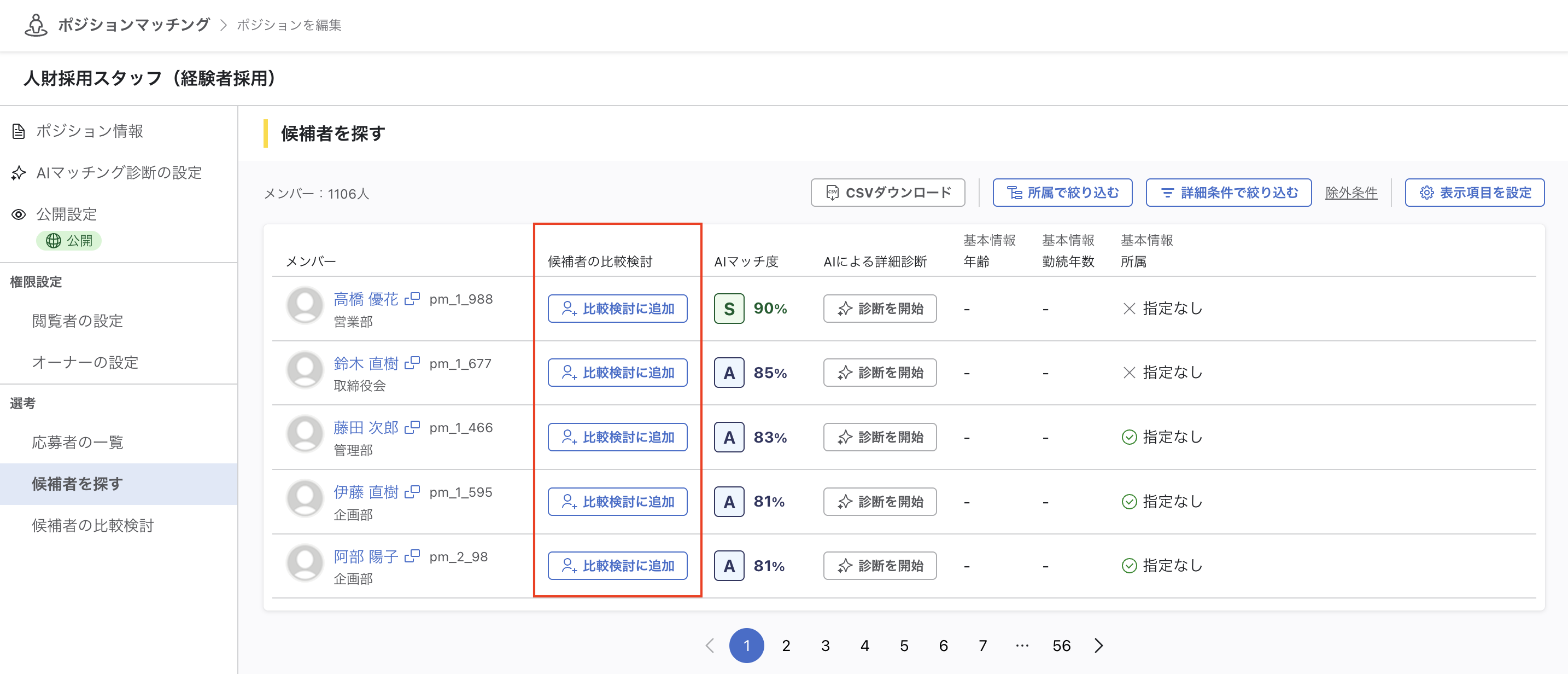Add 阿部 陽子 to comparison

click(617, 566)
